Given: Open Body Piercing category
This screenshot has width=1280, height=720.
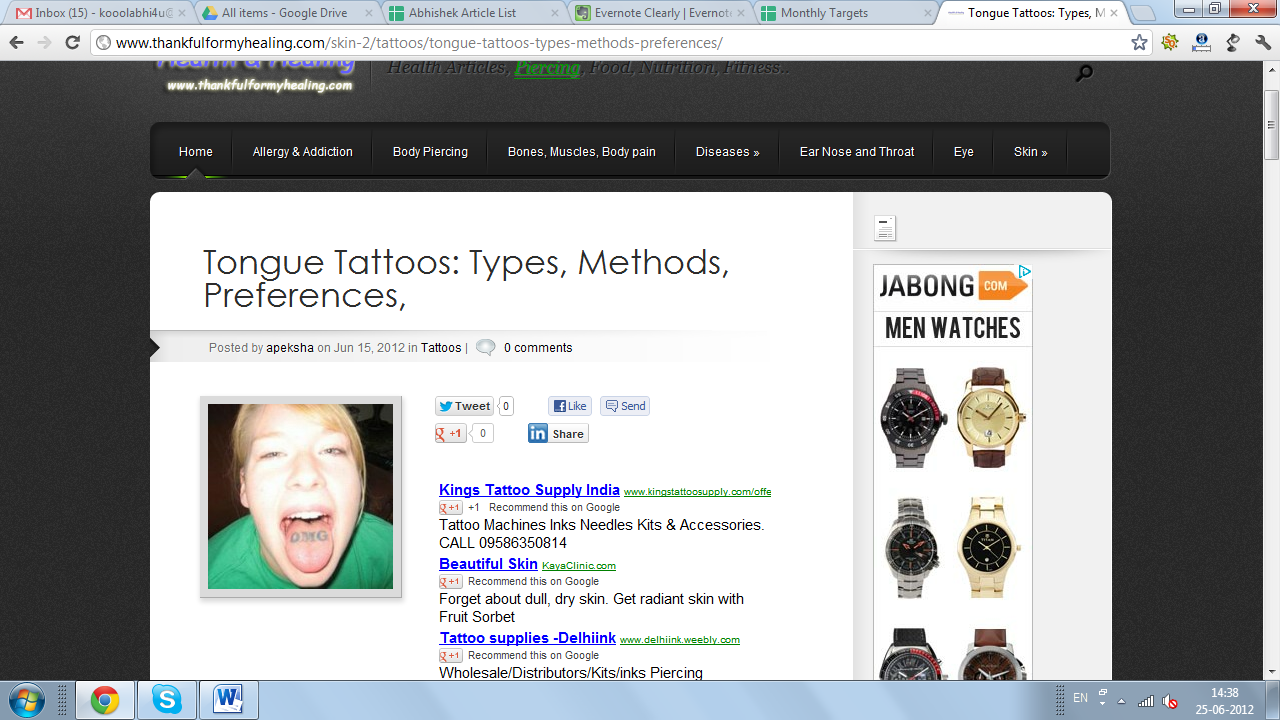Looking at the screenshot, I should click(430, 152).
